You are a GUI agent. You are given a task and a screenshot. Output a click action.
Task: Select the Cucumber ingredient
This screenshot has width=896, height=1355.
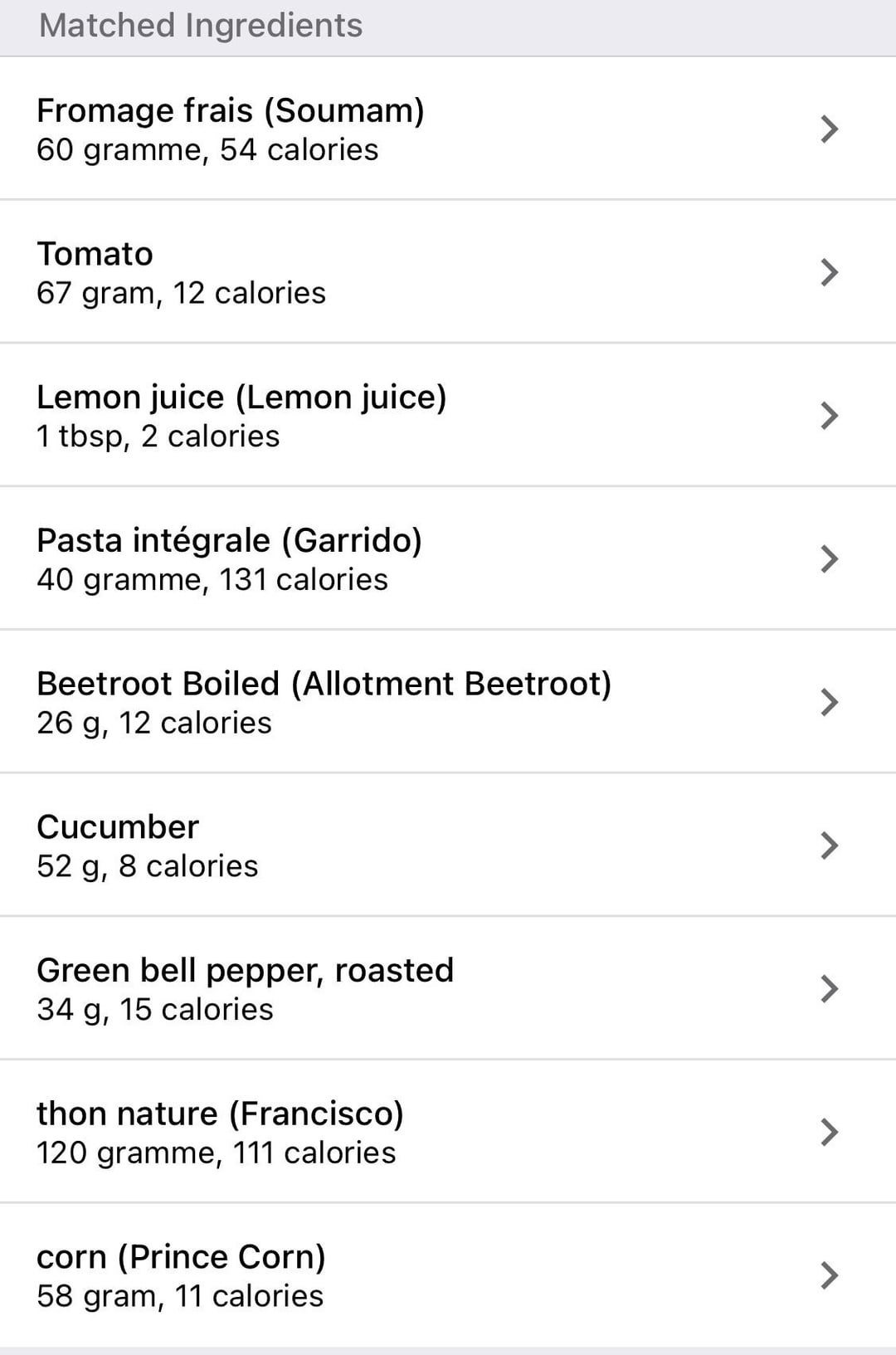pos(147,846)
